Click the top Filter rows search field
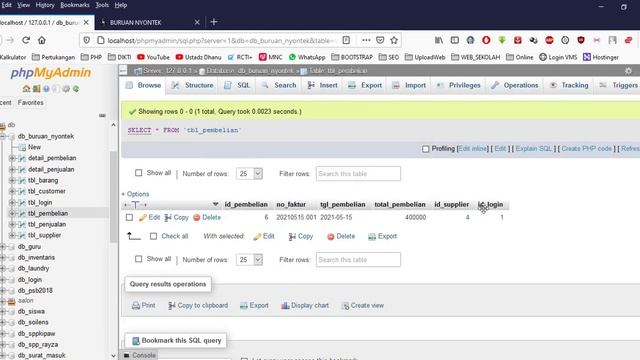Viewport: 640px width, 360px height. 358,173
